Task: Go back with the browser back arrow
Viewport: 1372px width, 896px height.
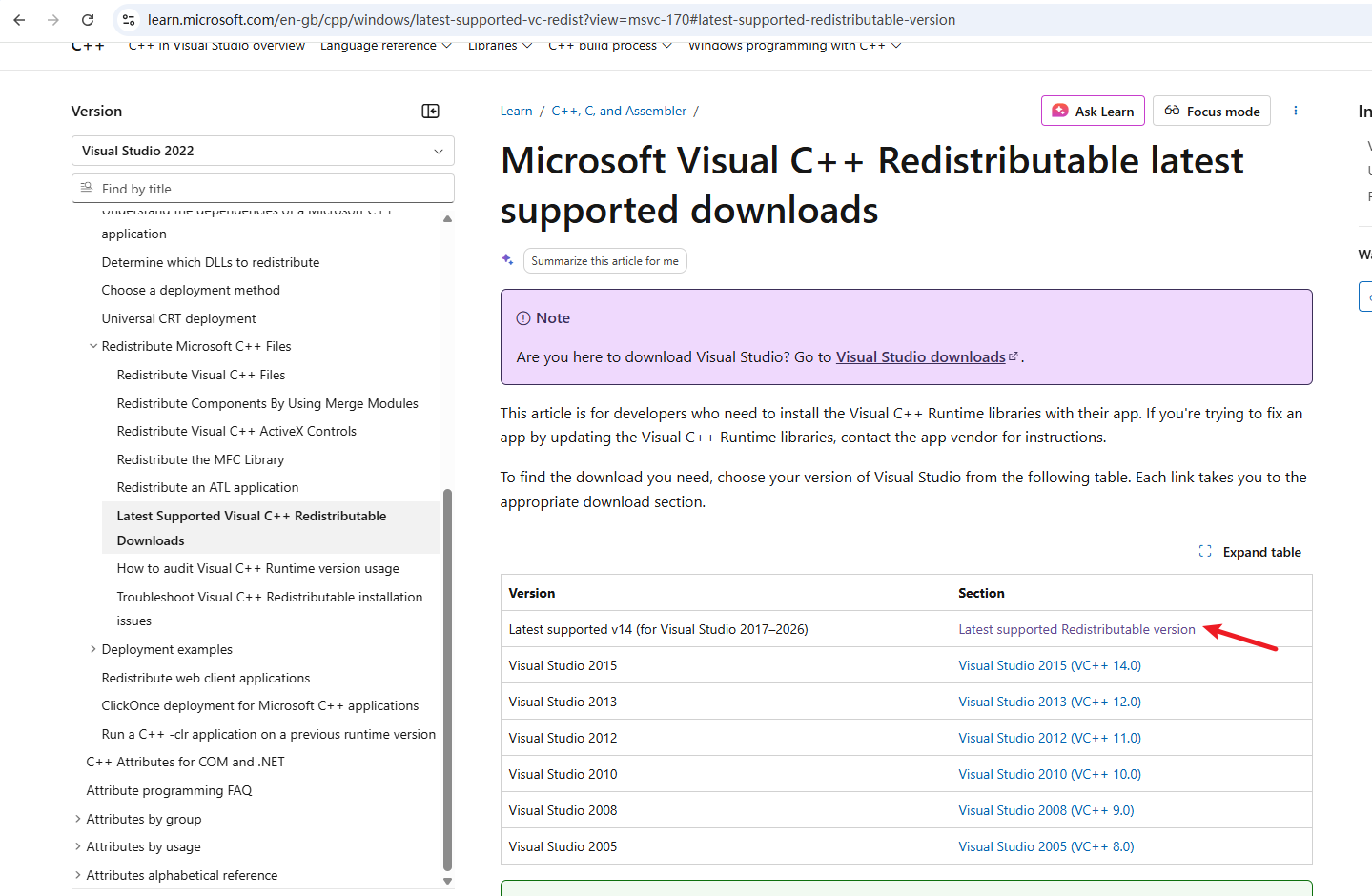Action: tap(19, 19)
